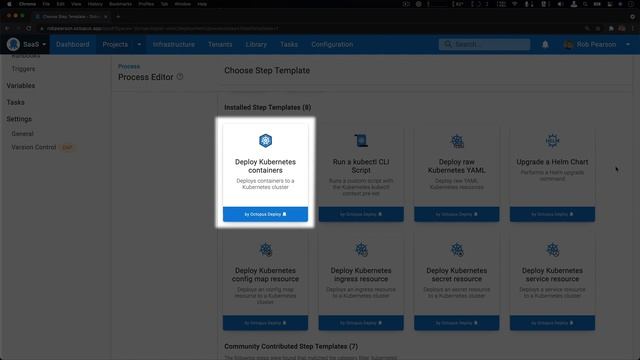Image resolution: width=640 pixels, height=360 pixels.
Task: Click the Rob Pearson avatar icon
Action: 568,44
